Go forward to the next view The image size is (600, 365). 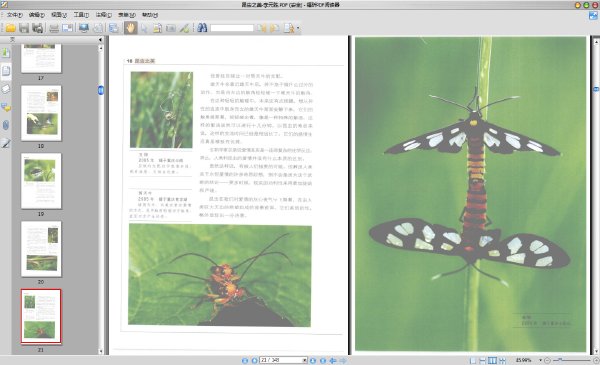coord(343,360)
